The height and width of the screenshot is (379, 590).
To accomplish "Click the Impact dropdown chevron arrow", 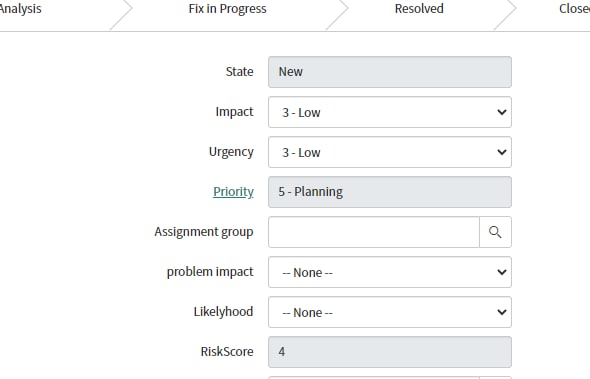I will 502,112.
